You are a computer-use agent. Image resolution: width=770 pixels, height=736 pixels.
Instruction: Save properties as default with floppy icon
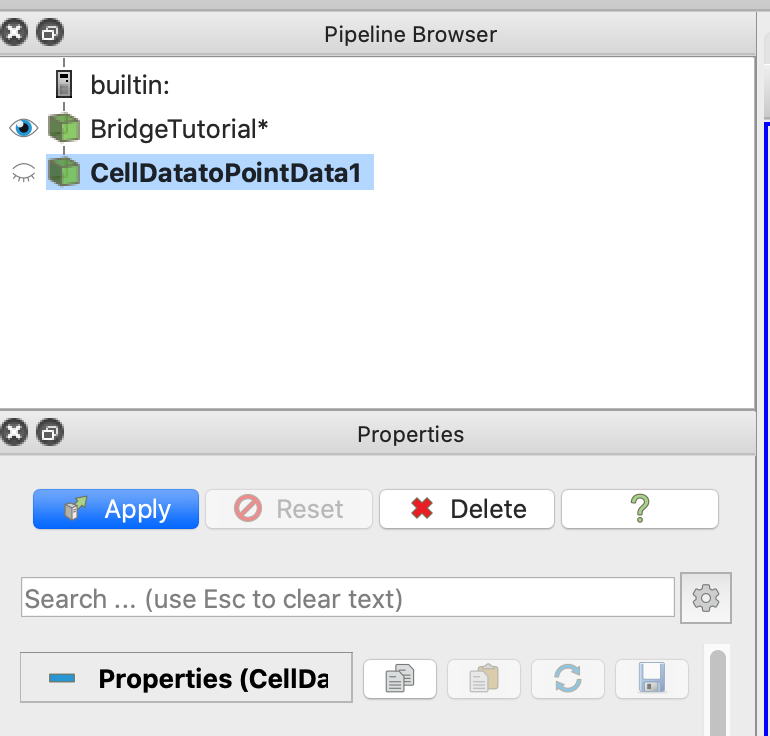(x=652, y=679)
